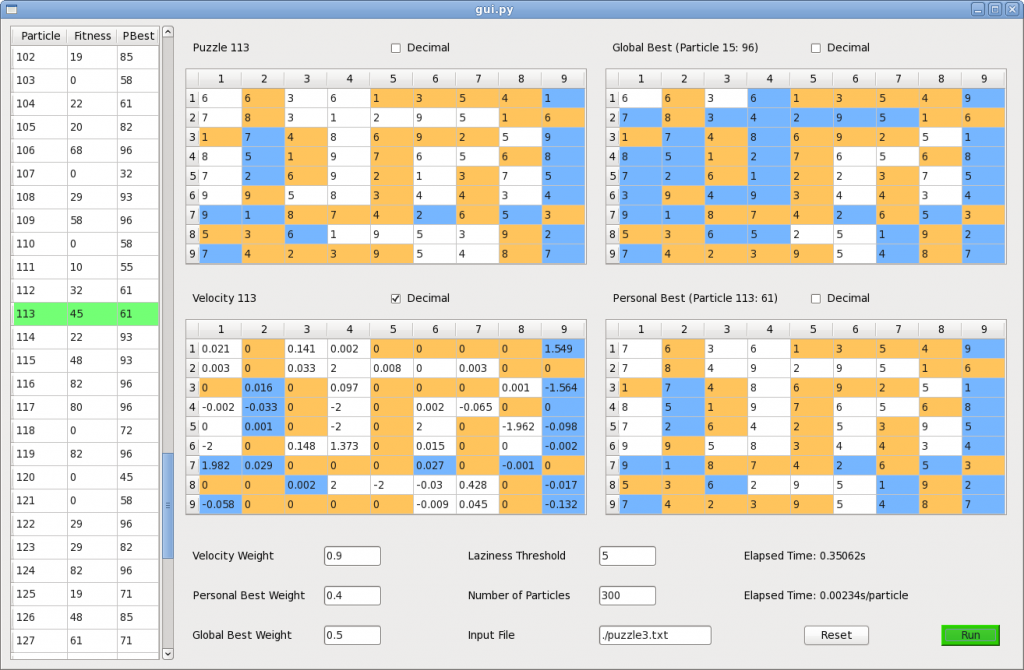This screenshot has width=1024, height=670.
Task: Click the Number of Particles field
Action: (627, 596)
